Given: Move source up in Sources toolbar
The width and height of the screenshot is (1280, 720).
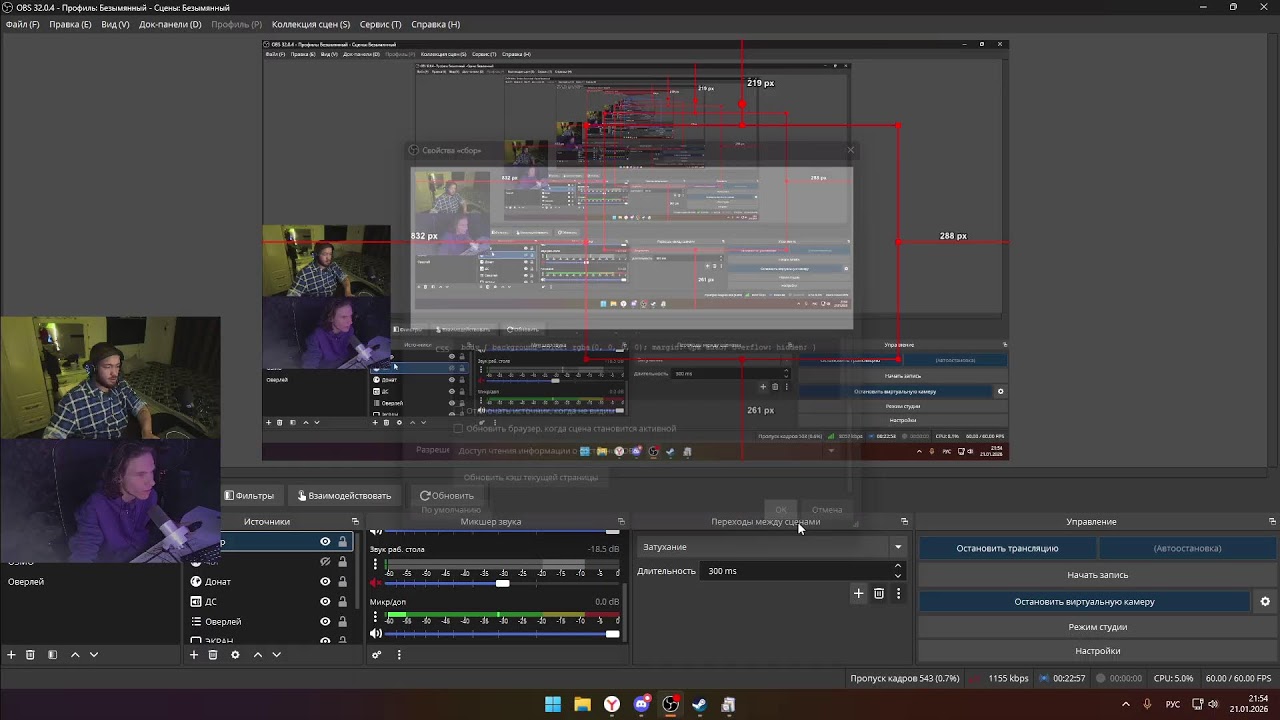Looking at the screenshot, I should (x=257, y=655).
